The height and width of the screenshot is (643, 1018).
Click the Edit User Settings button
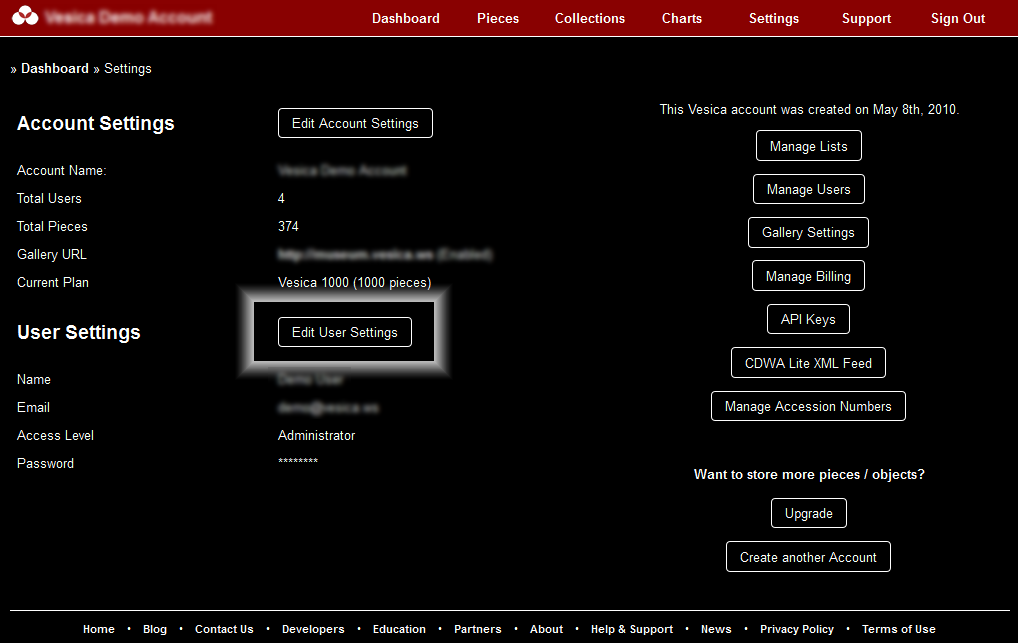345,332
